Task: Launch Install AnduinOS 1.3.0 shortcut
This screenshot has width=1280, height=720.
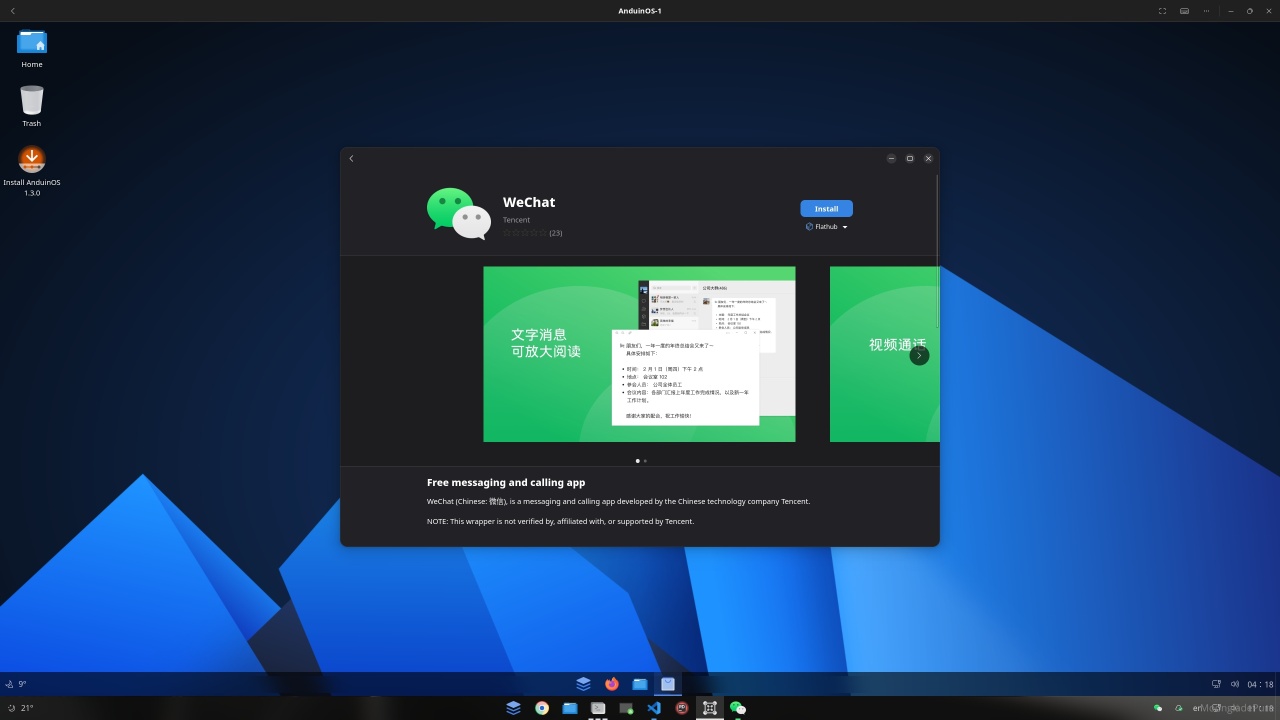Action: pyautogui.click(x=32, y=170)
